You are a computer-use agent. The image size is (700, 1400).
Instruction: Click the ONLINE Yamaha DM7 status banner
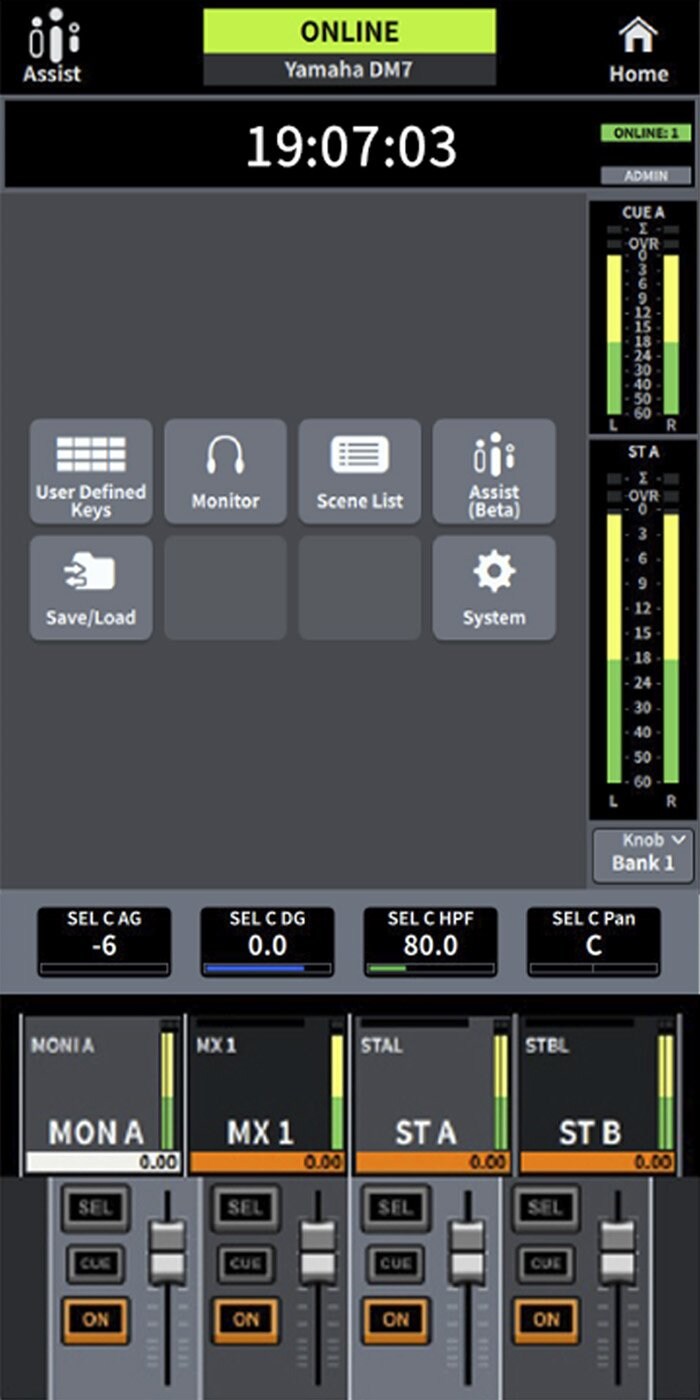(x=350, y=47)
